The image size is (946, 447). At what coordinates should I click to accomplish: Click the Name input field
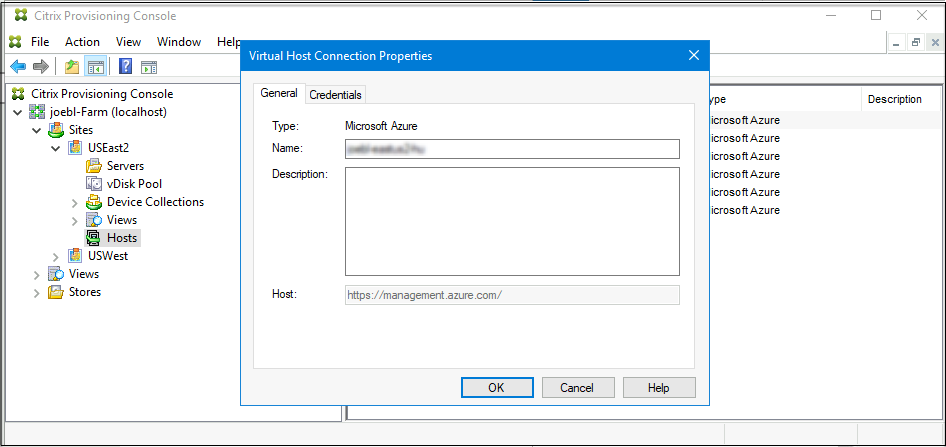coord(512,149)
